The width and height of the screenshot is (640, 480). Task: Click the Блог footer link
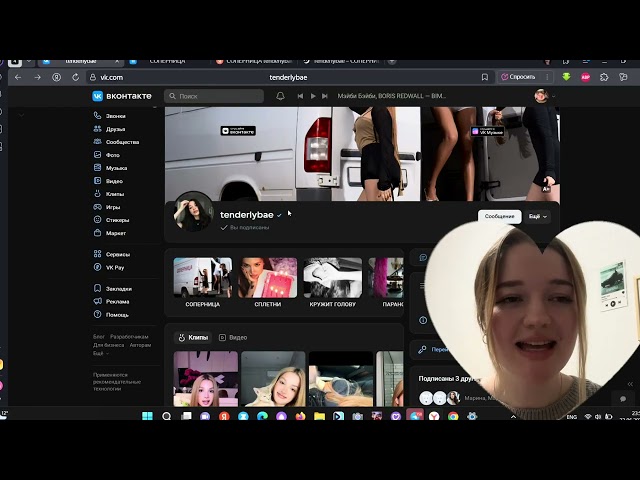click(99, 337)
